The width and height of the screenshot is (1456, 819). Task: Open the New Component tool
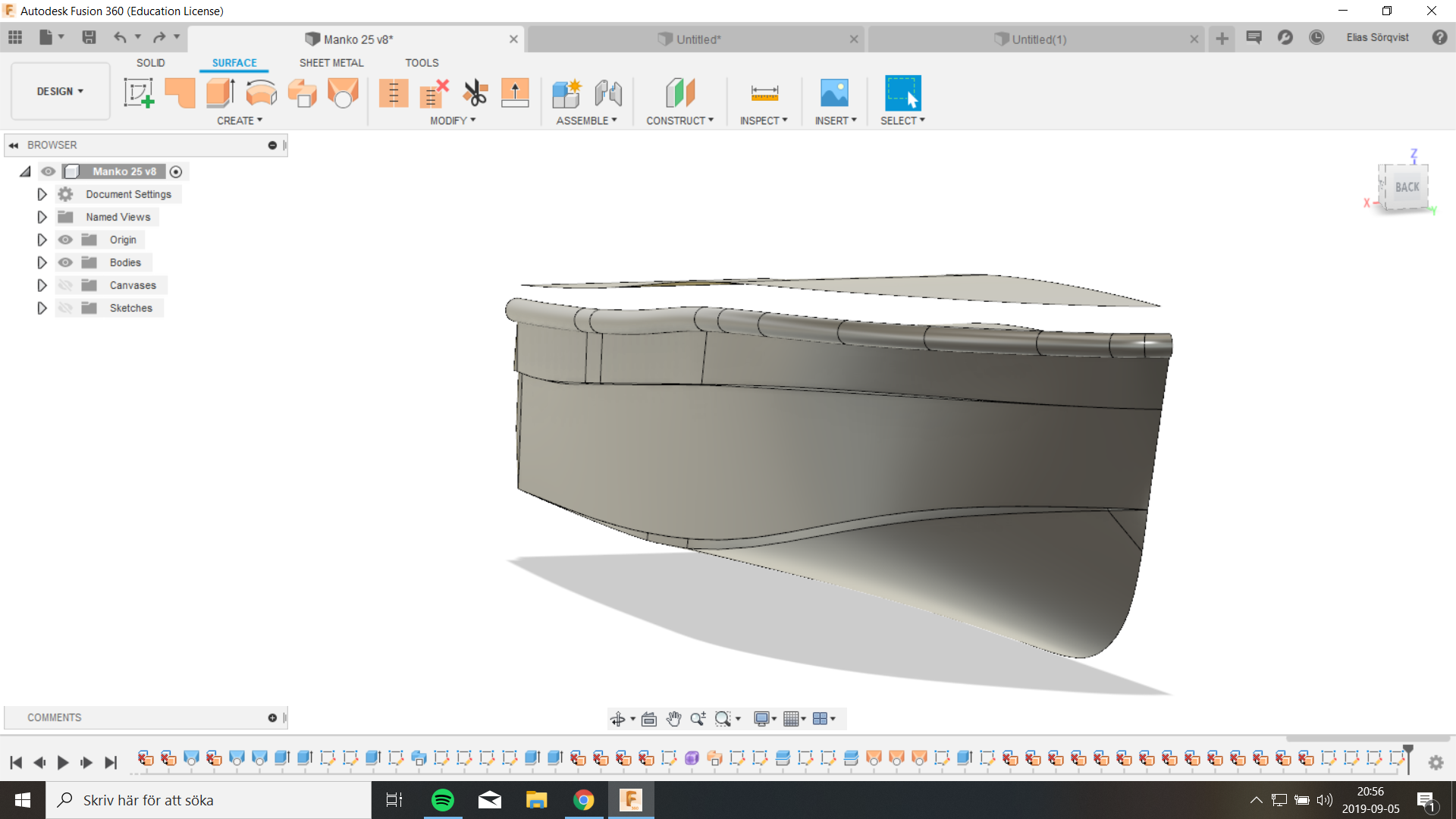(x=566, y=93)
